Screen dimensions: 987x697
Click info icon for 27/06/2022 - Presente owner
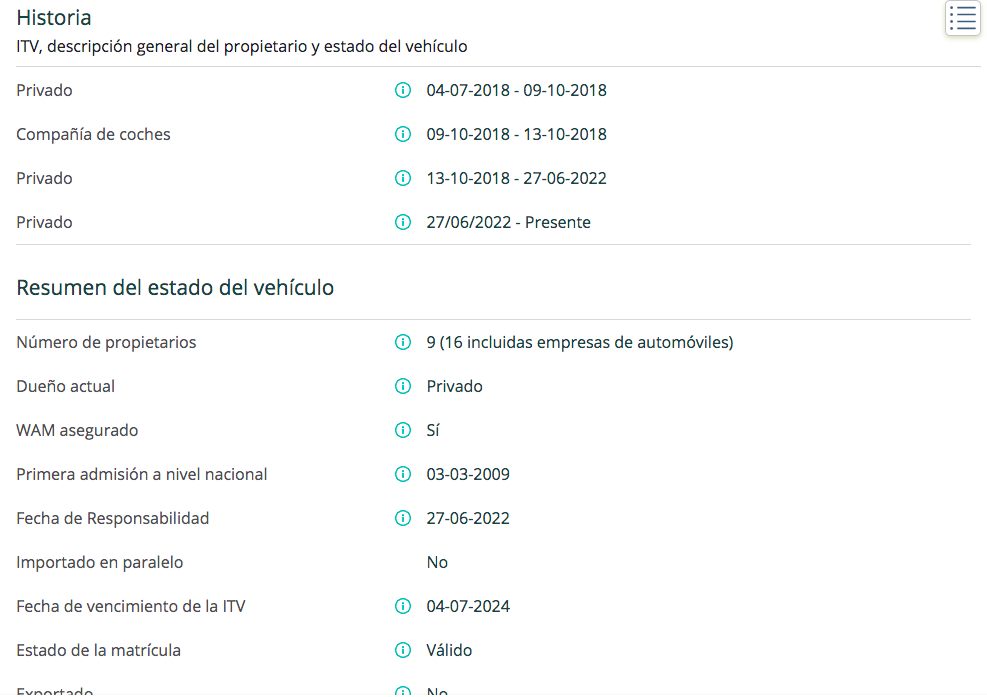(x=403, y=222)
